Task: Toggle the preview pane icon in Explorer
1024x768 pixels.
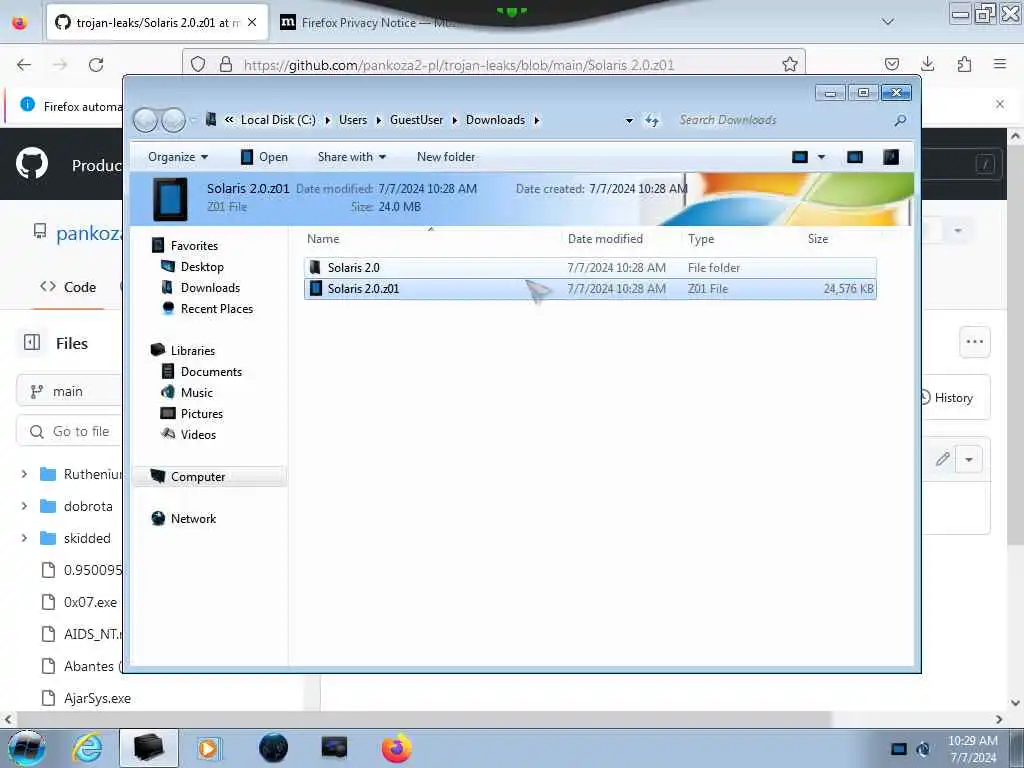Action: [x=854, y=157]
